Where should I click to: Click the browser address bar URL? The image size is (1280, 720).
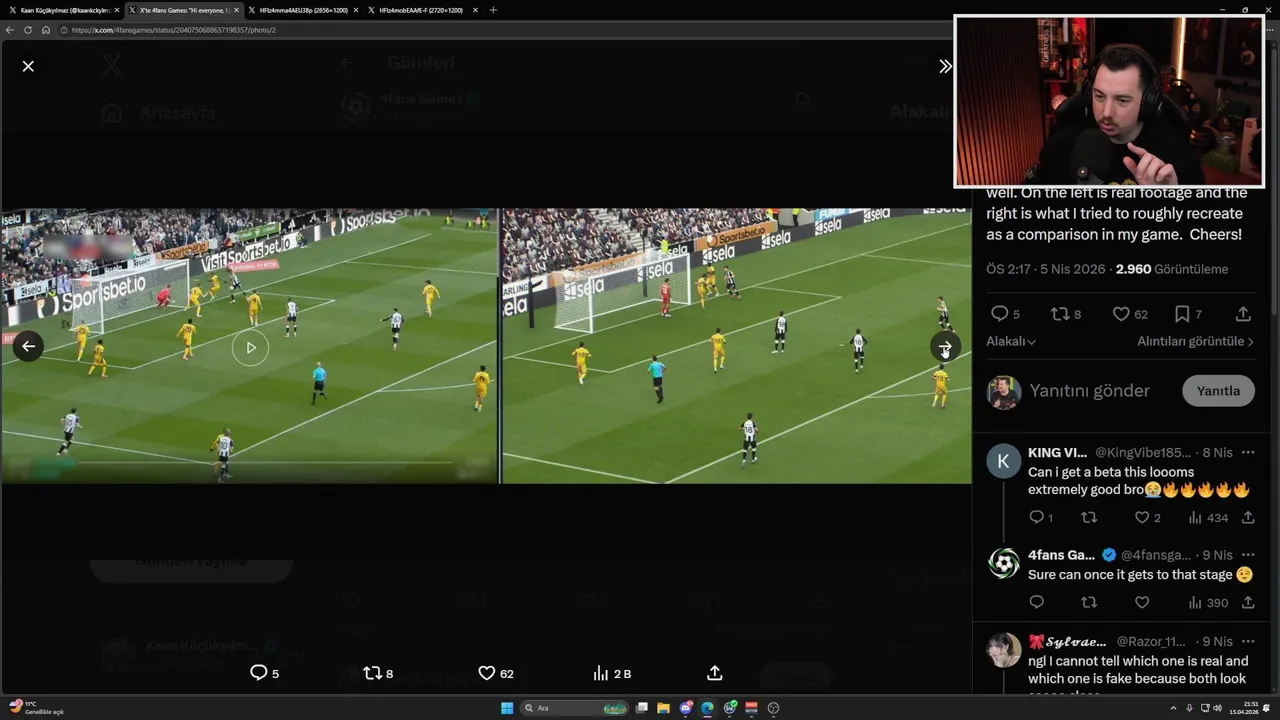coord(174,30)
